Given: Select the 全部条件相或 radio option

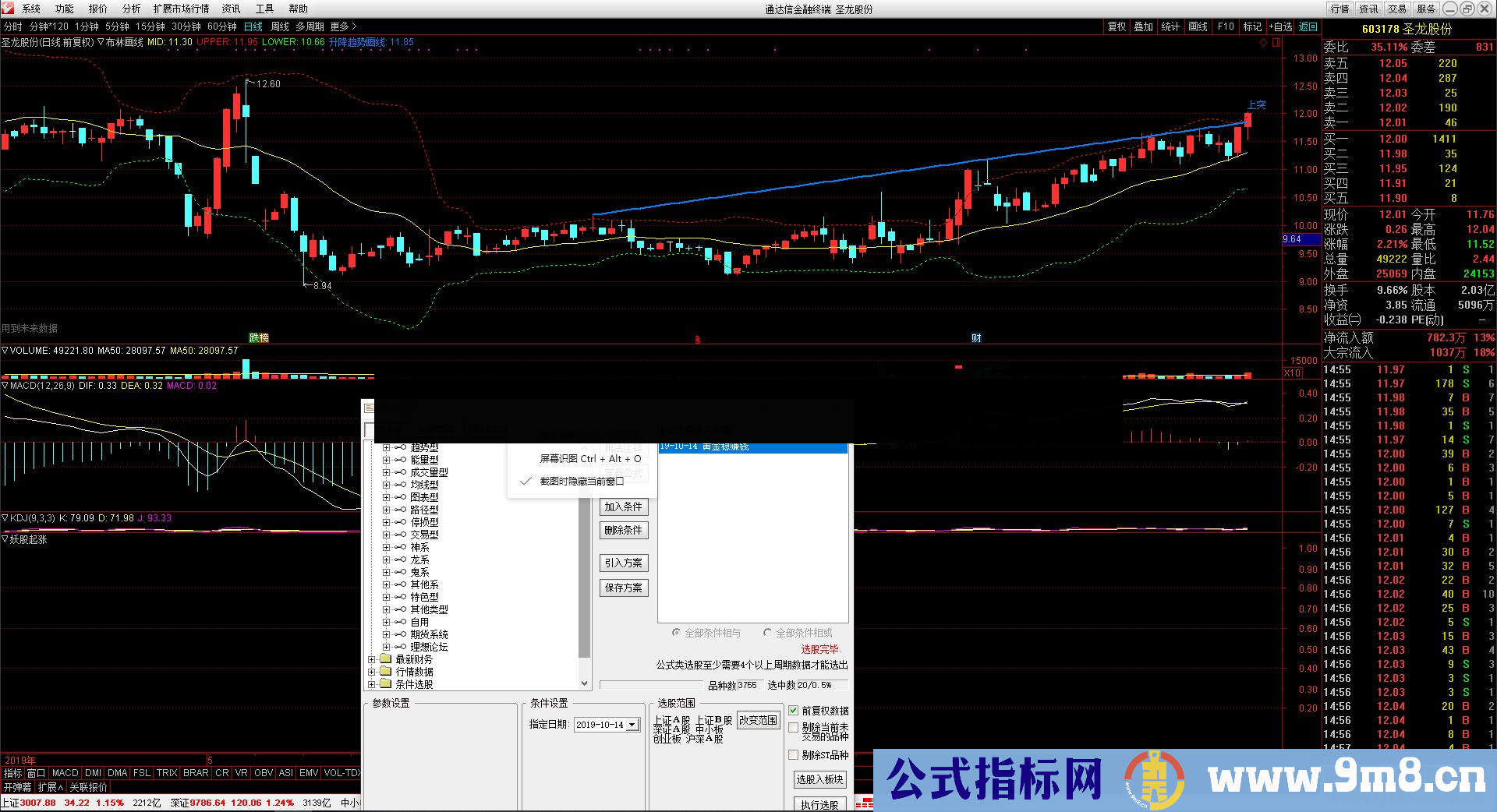Looking at the screenshot, I should [x=766, y=633].
